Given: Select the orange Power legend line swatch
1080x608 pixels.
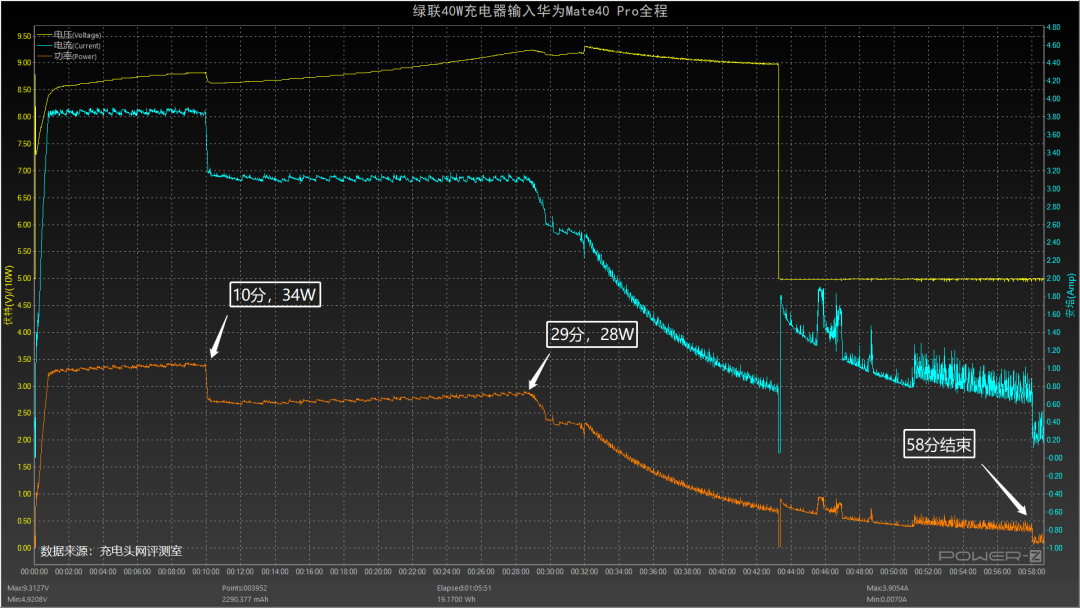Looking at the screenshot, I should [45, 56].
